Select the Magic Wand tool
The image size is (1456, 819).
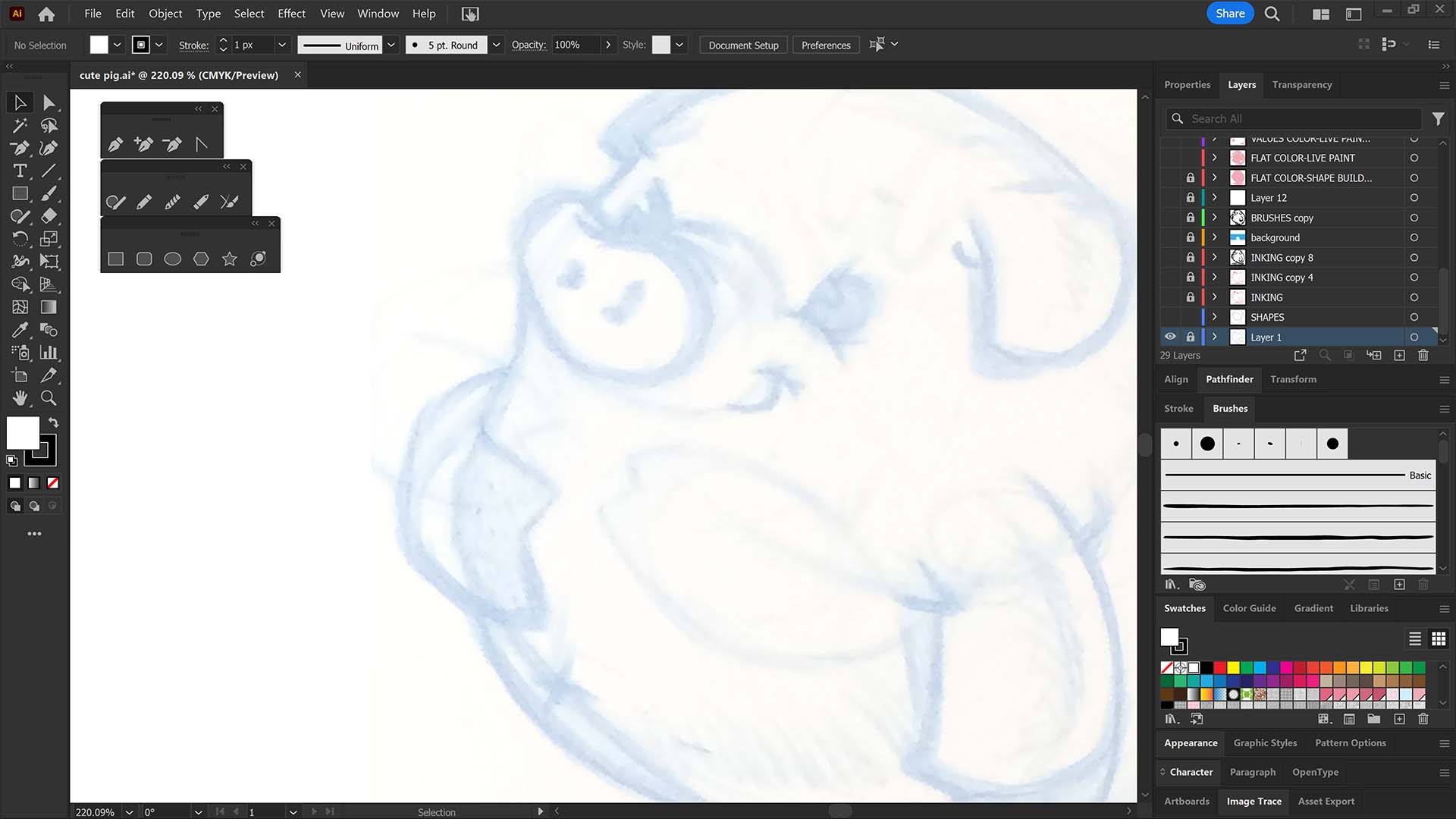20,125
